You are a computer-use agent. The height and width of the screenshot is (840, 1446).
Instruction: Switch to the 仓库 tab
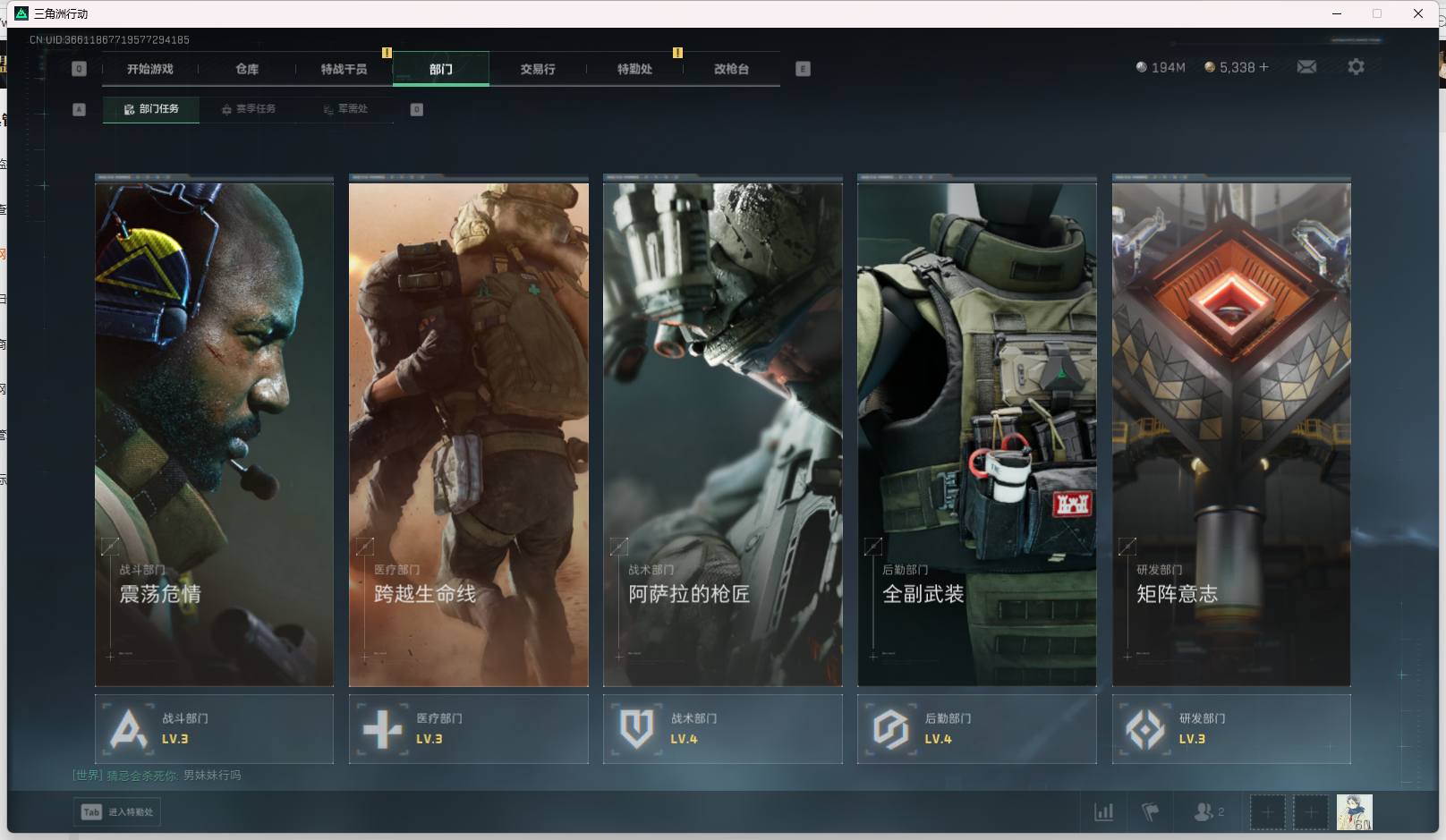pos(247,69)
